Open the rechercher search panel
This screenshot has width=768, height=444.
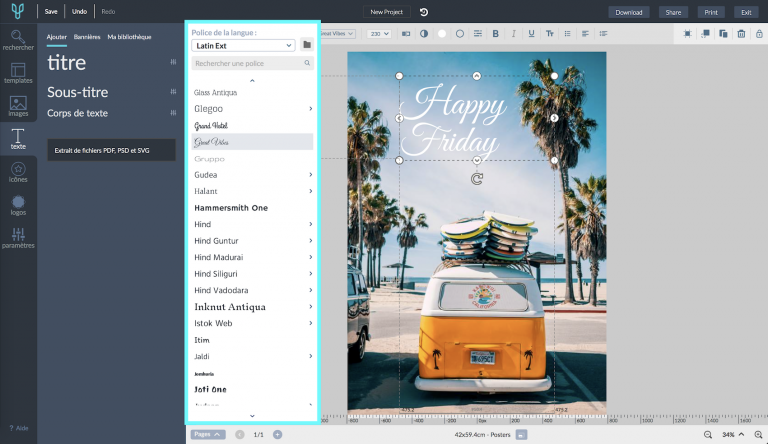point(18,43)
